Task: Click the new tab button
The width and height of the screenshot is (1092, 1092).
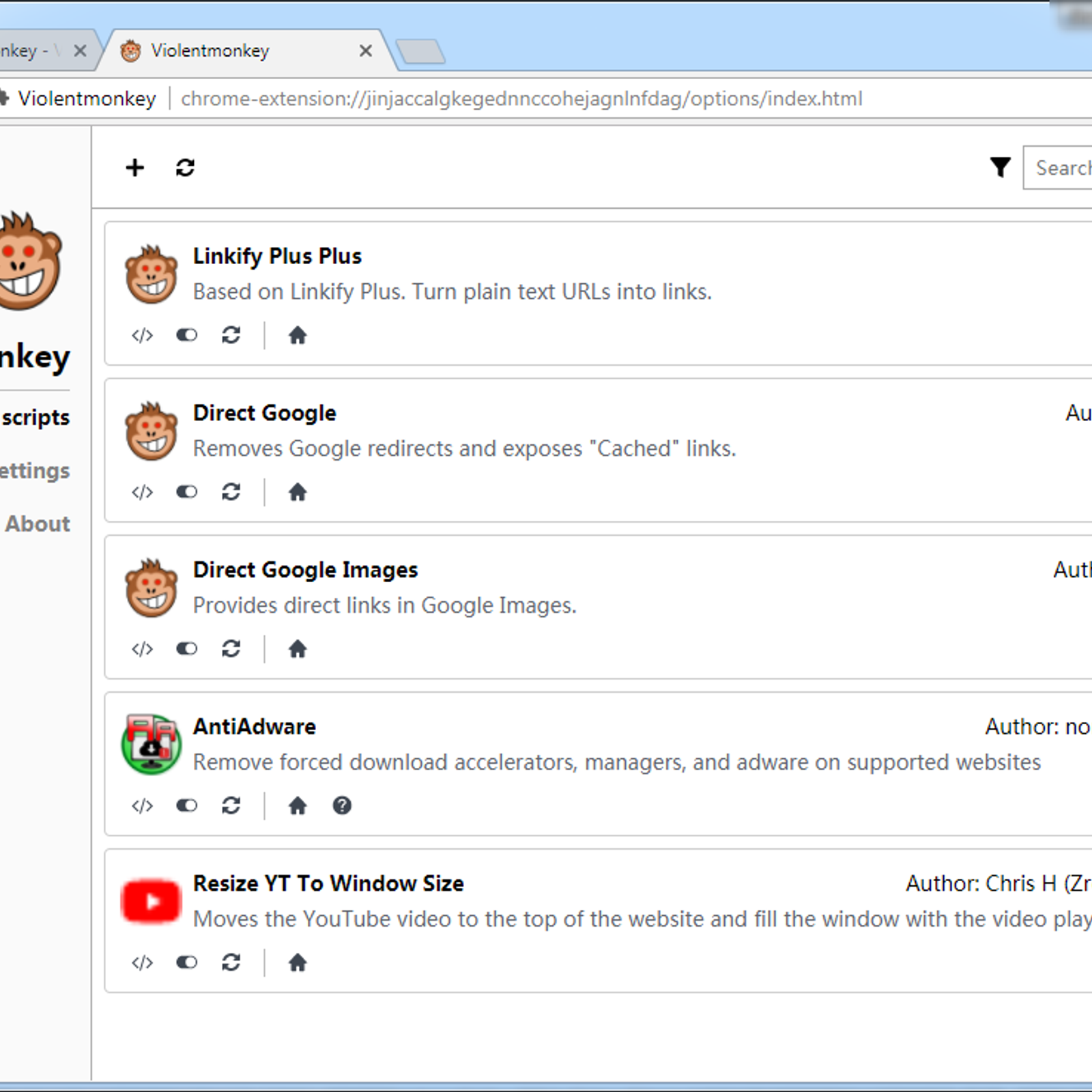Action: [420, 52]
